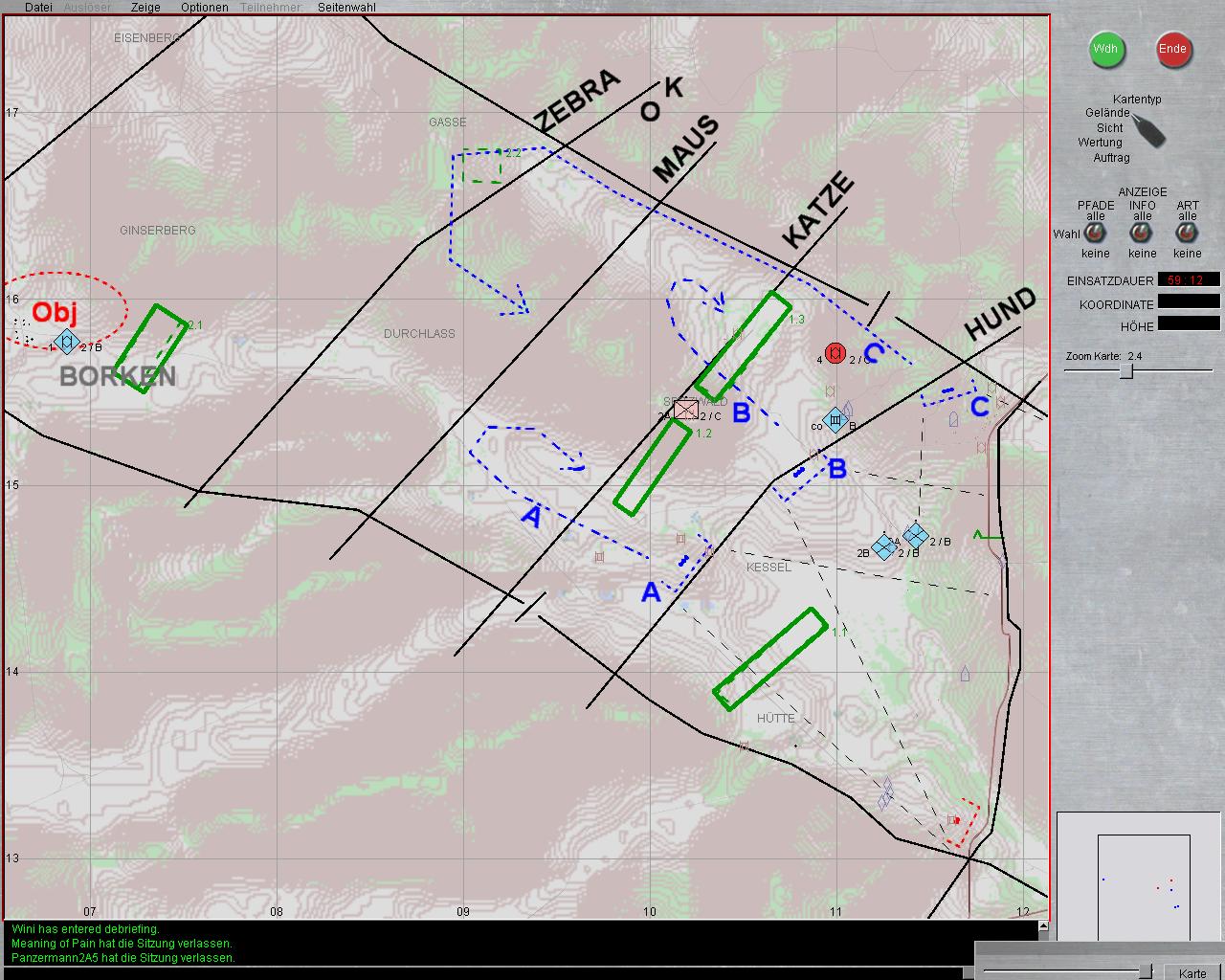Select the blue unit icon near Borken

(x=65, y=342)
